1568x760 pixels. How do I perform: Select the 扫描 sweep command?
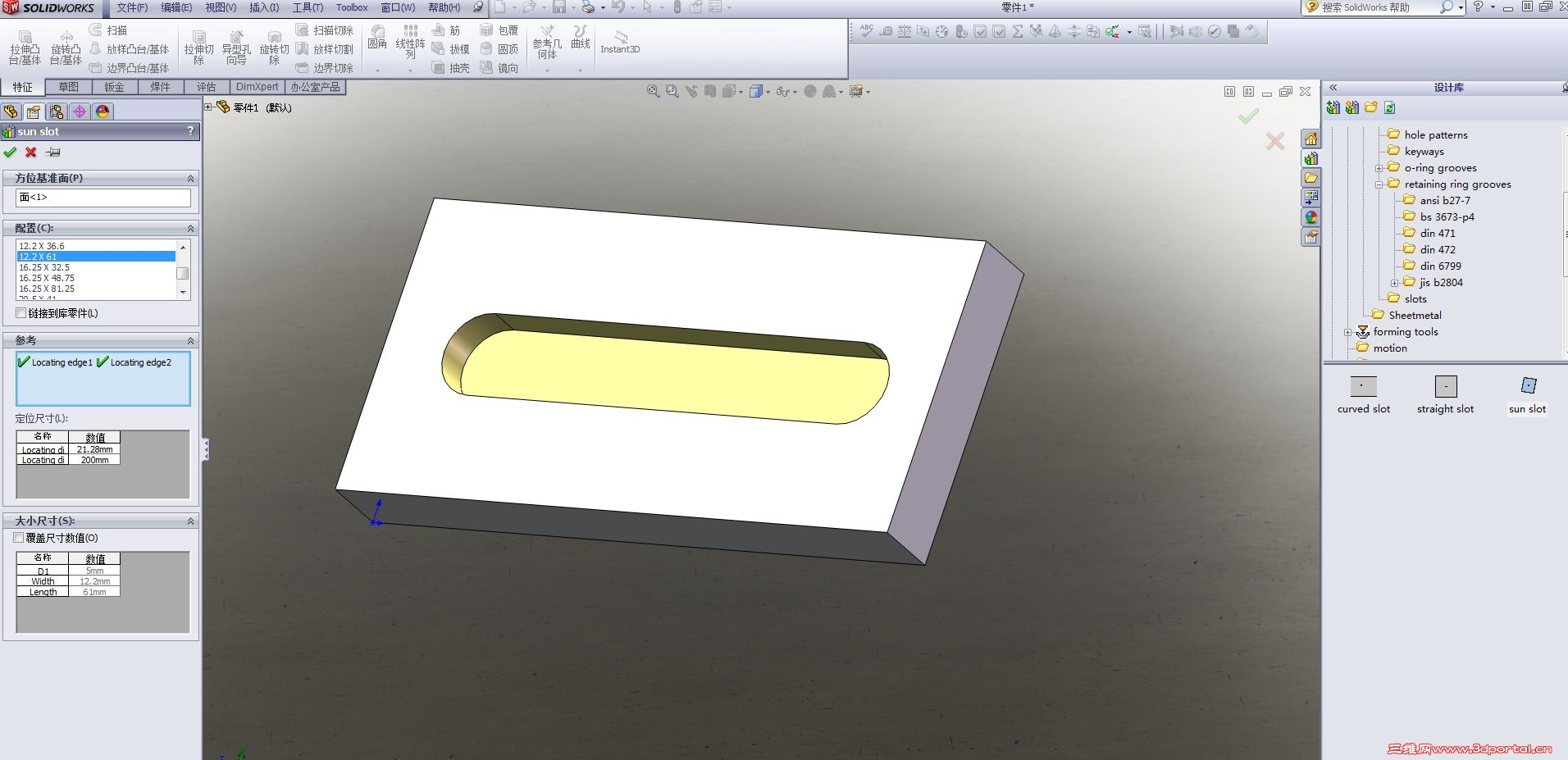[x=108, y=30]
